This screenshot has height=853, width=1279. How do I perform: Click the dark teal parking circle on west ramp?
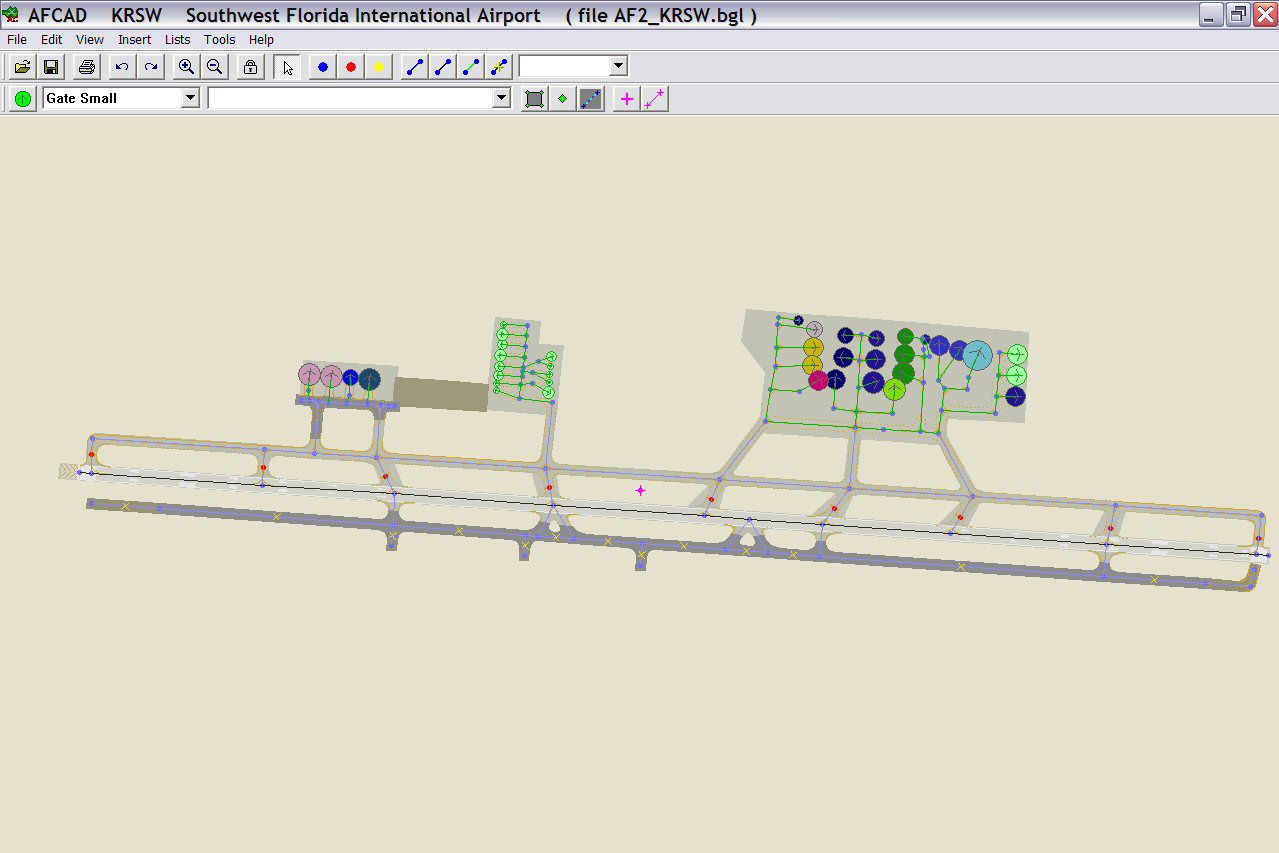(x=370, y=379)
